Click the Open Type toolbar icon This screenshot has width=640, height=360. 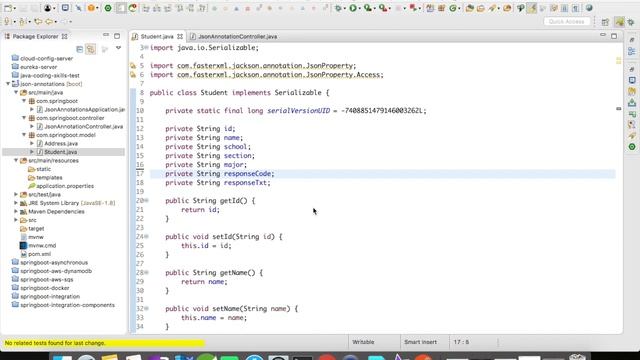(469, 8)
